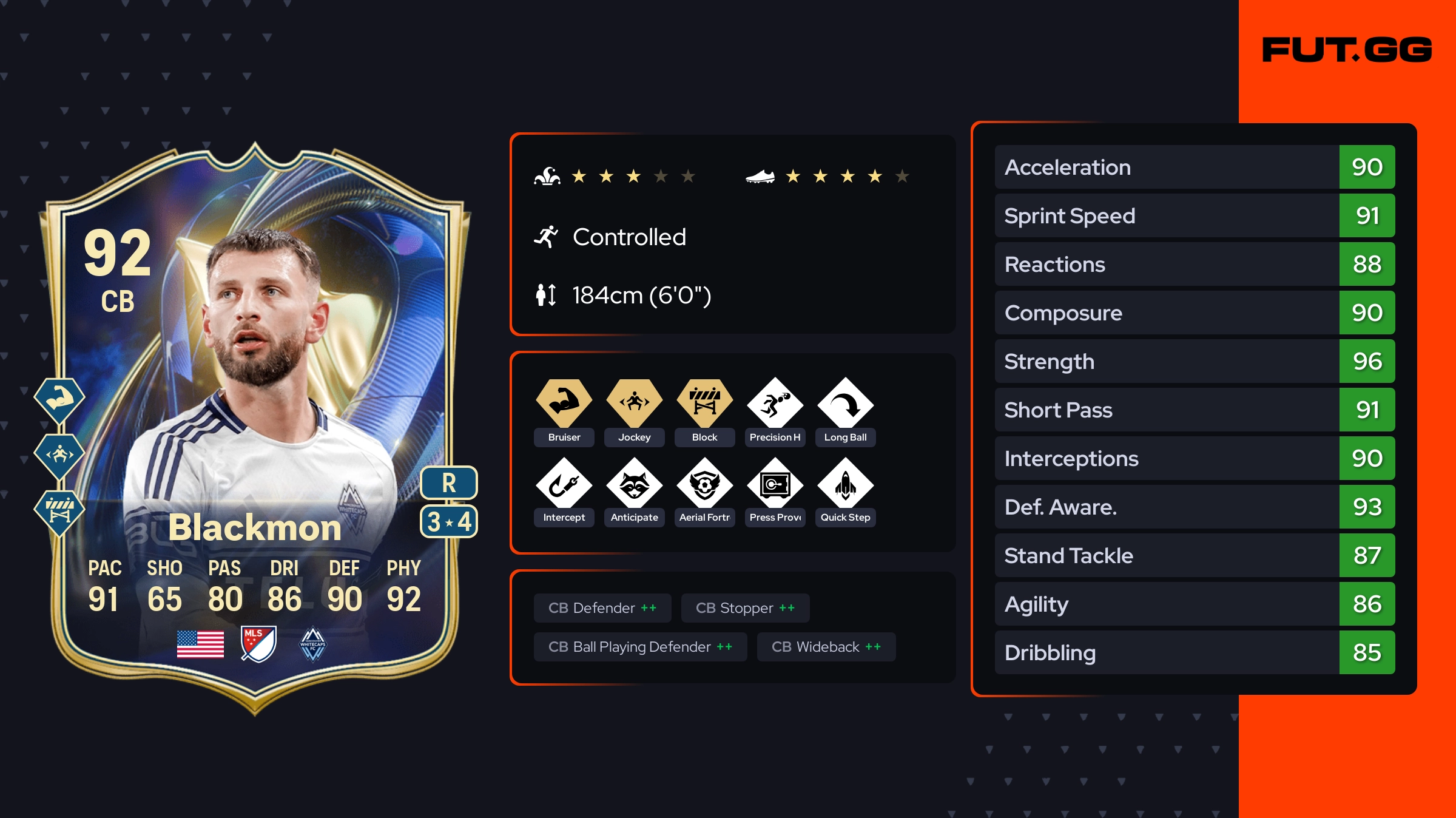Click the Vancouver Whitecaps club badge
Viewport: 1456px width, 818px height.
coord(313,644)
